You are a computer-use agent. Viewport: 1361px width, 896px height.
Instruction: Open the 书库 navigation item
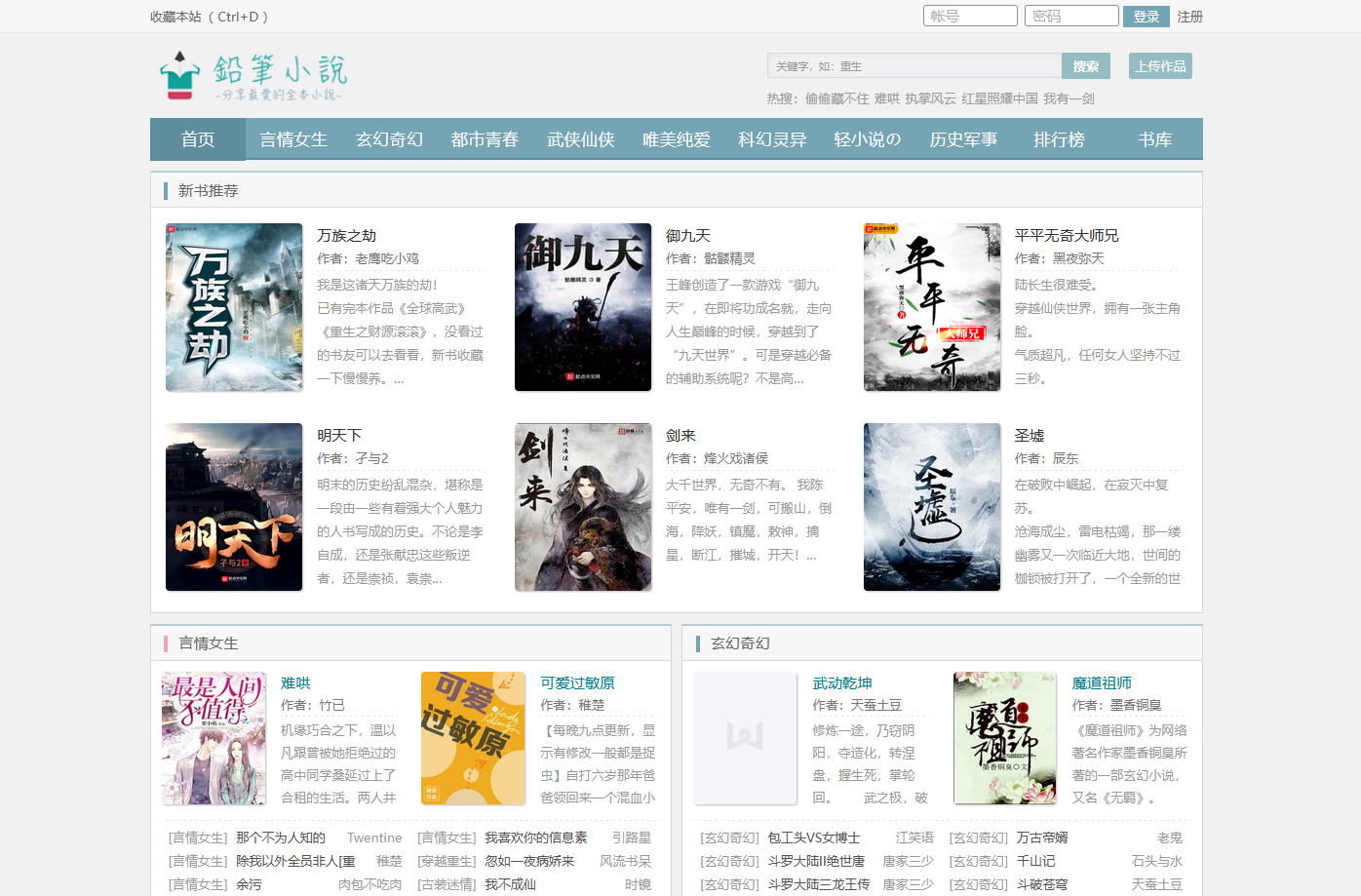click(x=1155, y=139)
